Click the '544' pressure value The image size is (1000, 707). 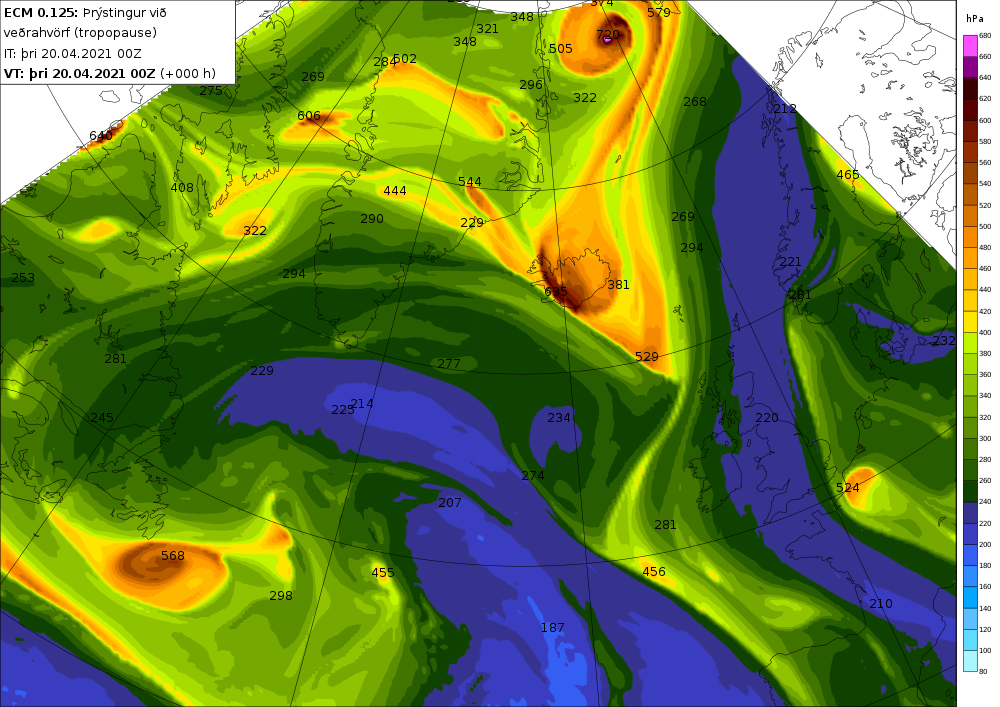click(x=469, y=182)
